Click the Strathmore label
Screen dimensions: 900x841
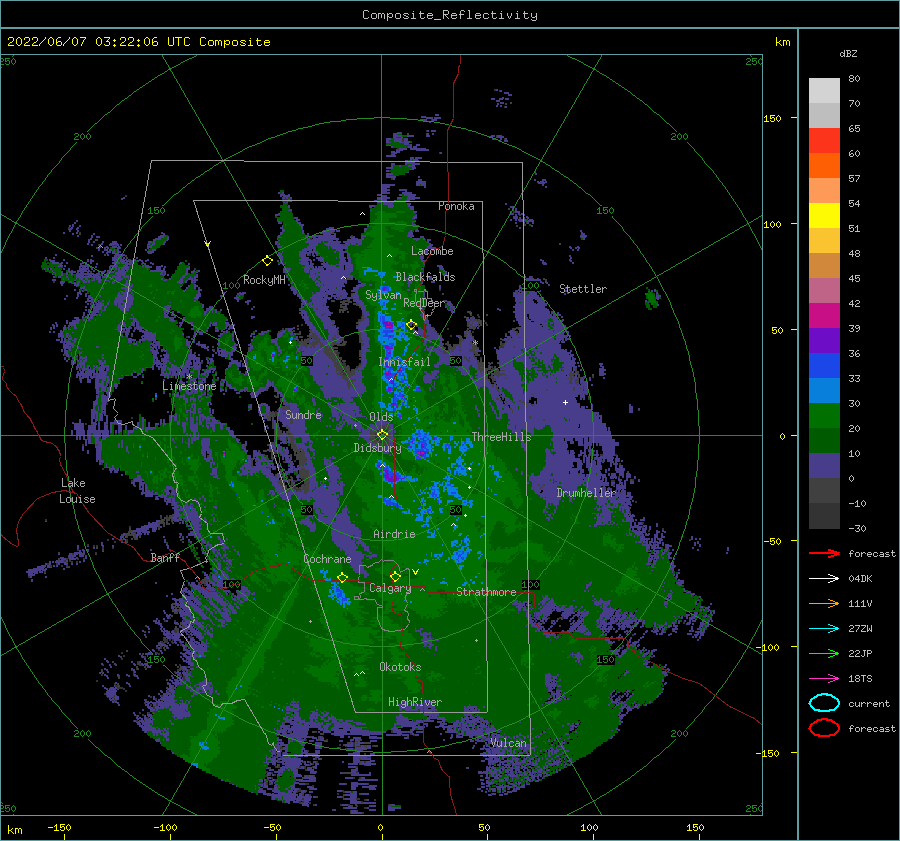coord(486,592)
